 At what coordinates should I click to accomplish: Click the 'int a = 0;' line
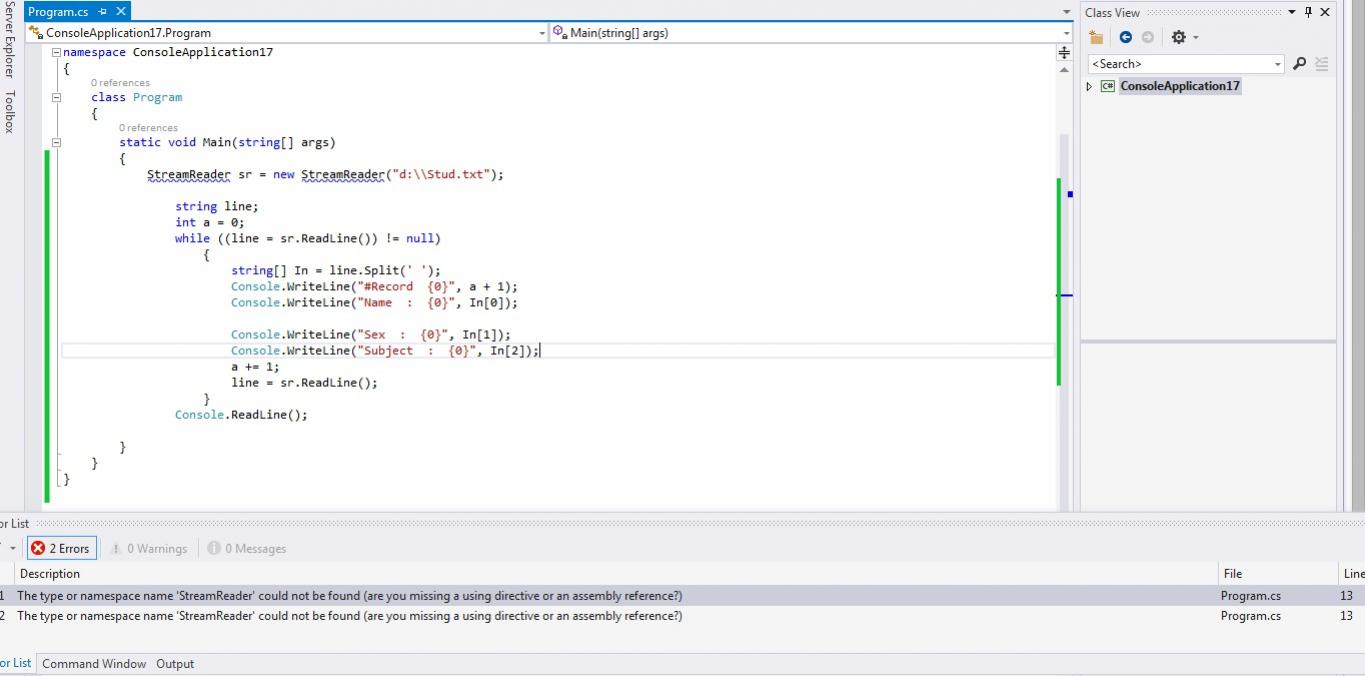(x=209, y=223)
